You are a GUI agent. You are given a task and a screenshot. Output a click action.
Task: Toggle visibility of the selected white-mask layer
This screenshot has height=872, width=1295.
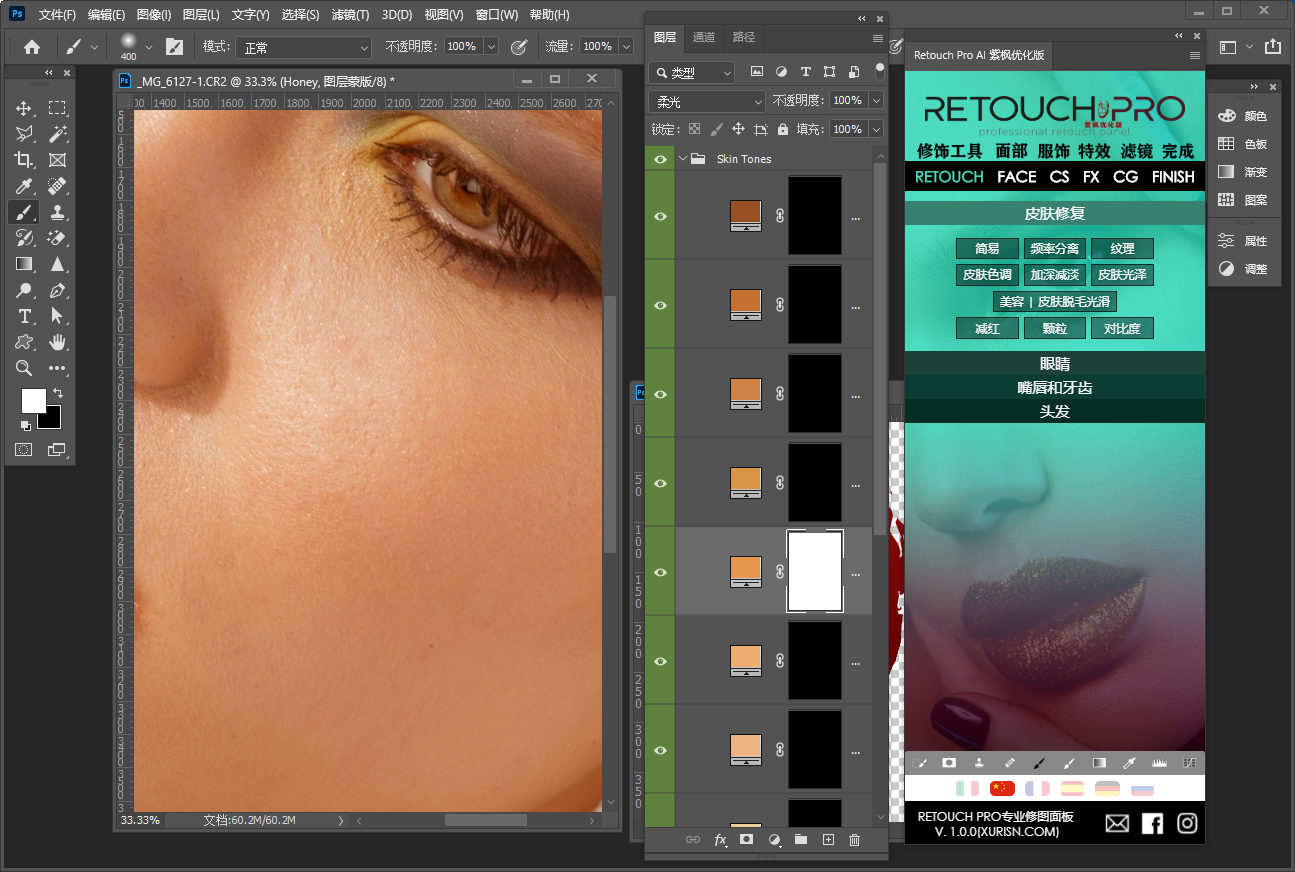pyautogui.click(x=660, y=572)
